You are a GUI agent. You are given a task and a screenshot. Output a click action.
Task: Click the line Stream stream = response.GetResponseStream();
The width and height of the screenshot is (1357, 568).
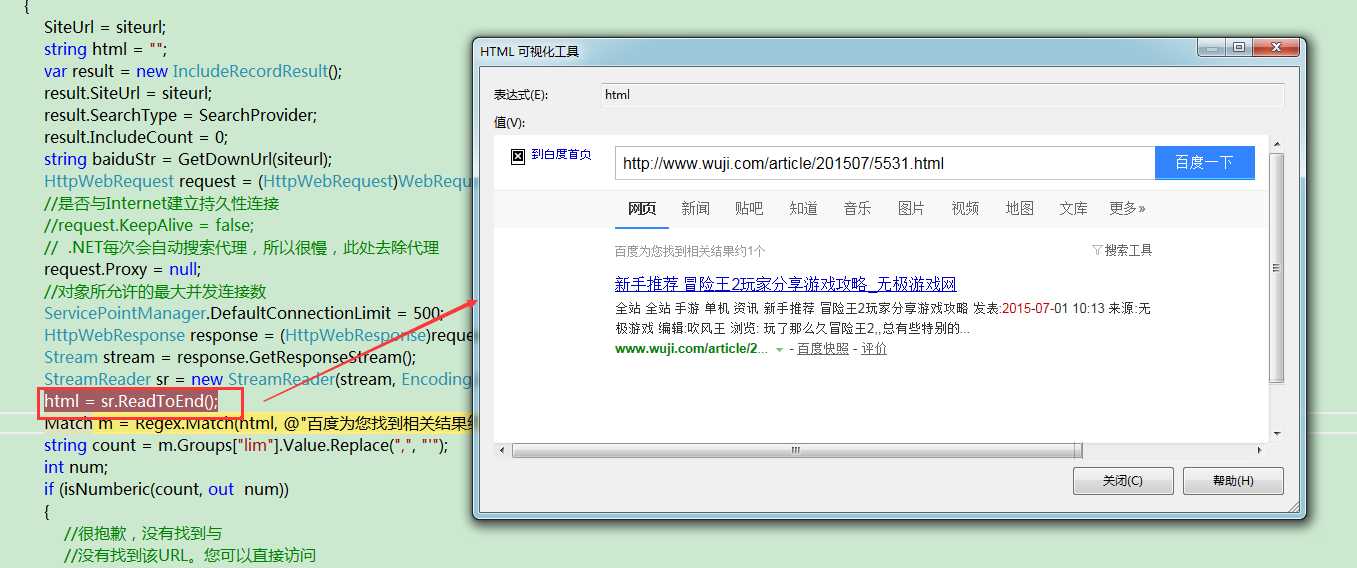(230, 357)
